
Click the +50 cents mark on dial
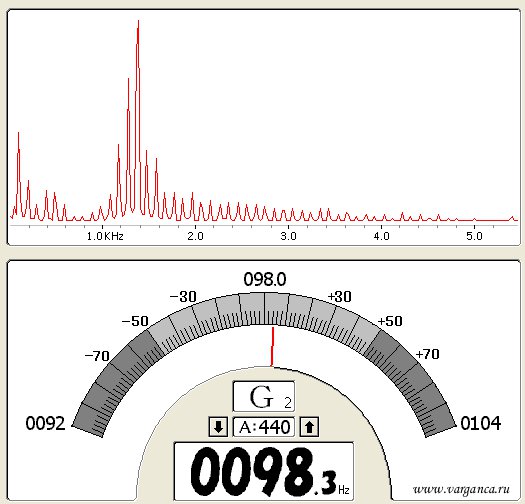390,321
